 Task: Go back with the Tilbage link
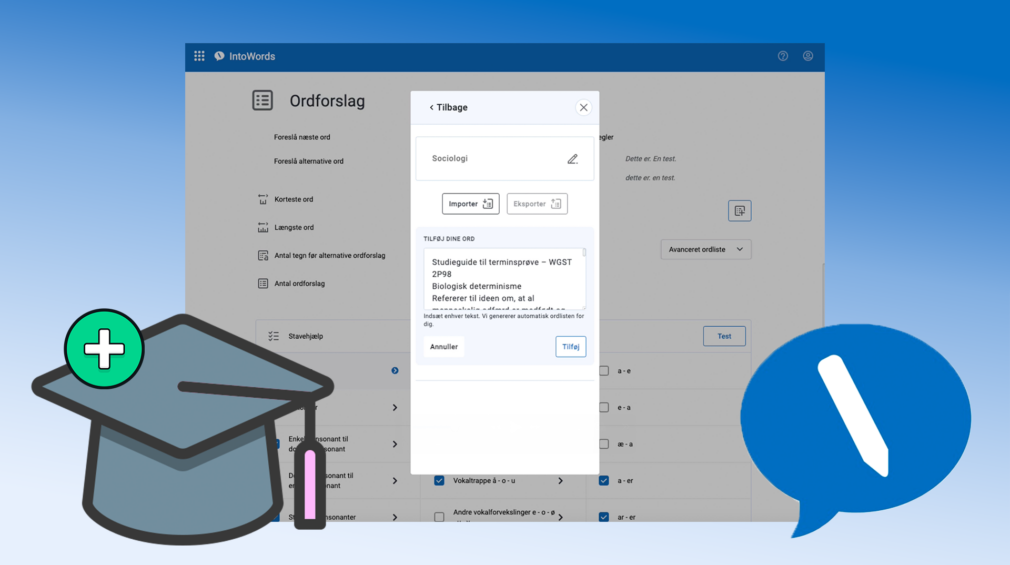pyautogui.click(x=448, y=108)
